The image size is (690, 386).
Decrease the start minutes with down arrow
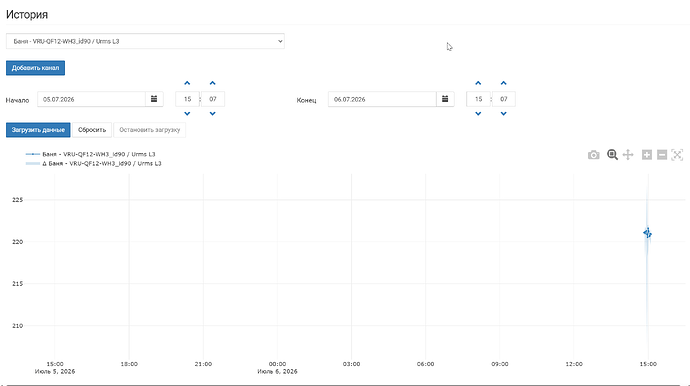(x=213, y=114)
